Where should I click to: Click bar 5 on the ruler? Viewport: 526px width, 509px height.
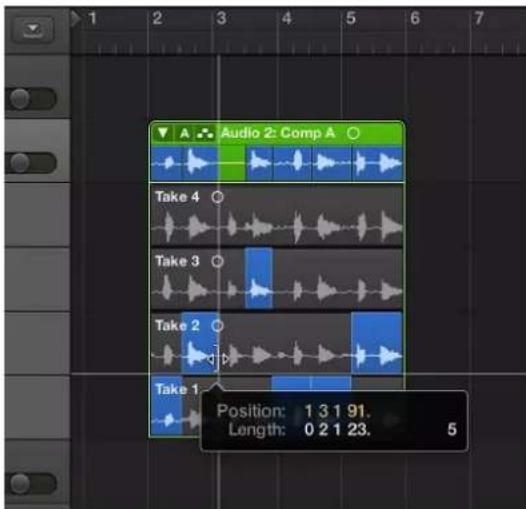point(351,18)
